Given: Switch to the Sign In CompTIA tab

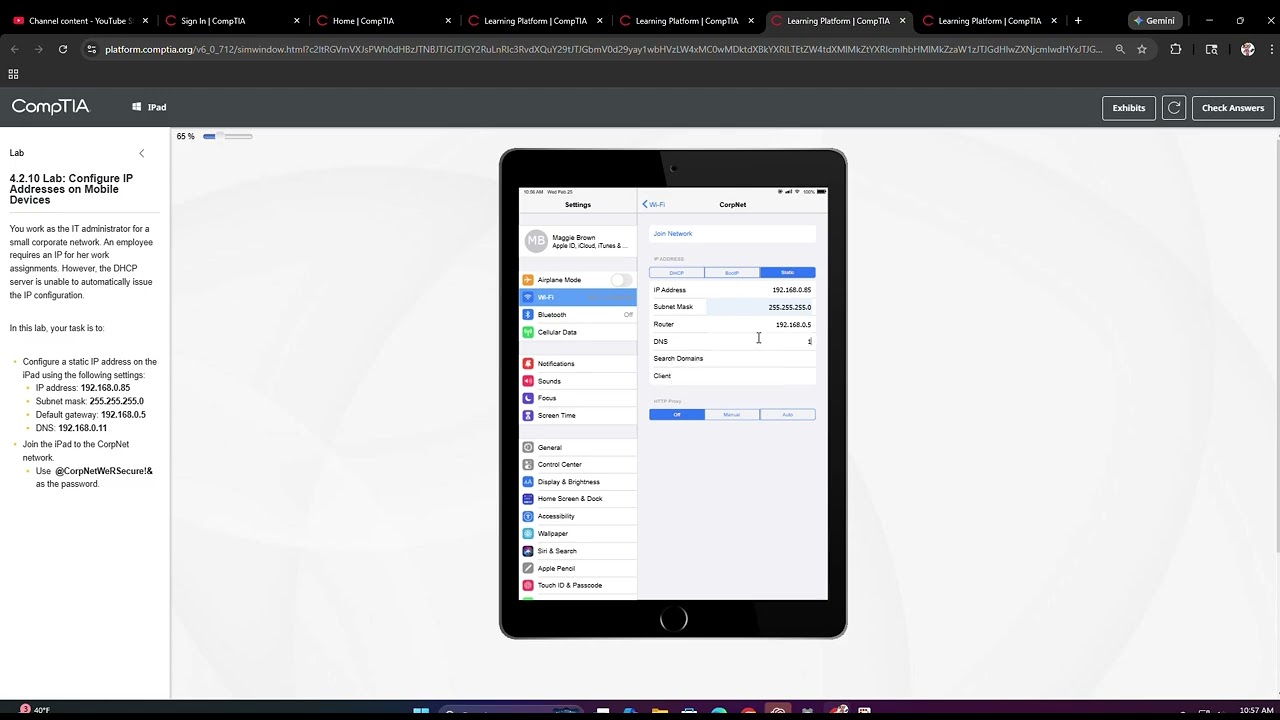Looking at the screenshot, I should click(x=232, y=20).
